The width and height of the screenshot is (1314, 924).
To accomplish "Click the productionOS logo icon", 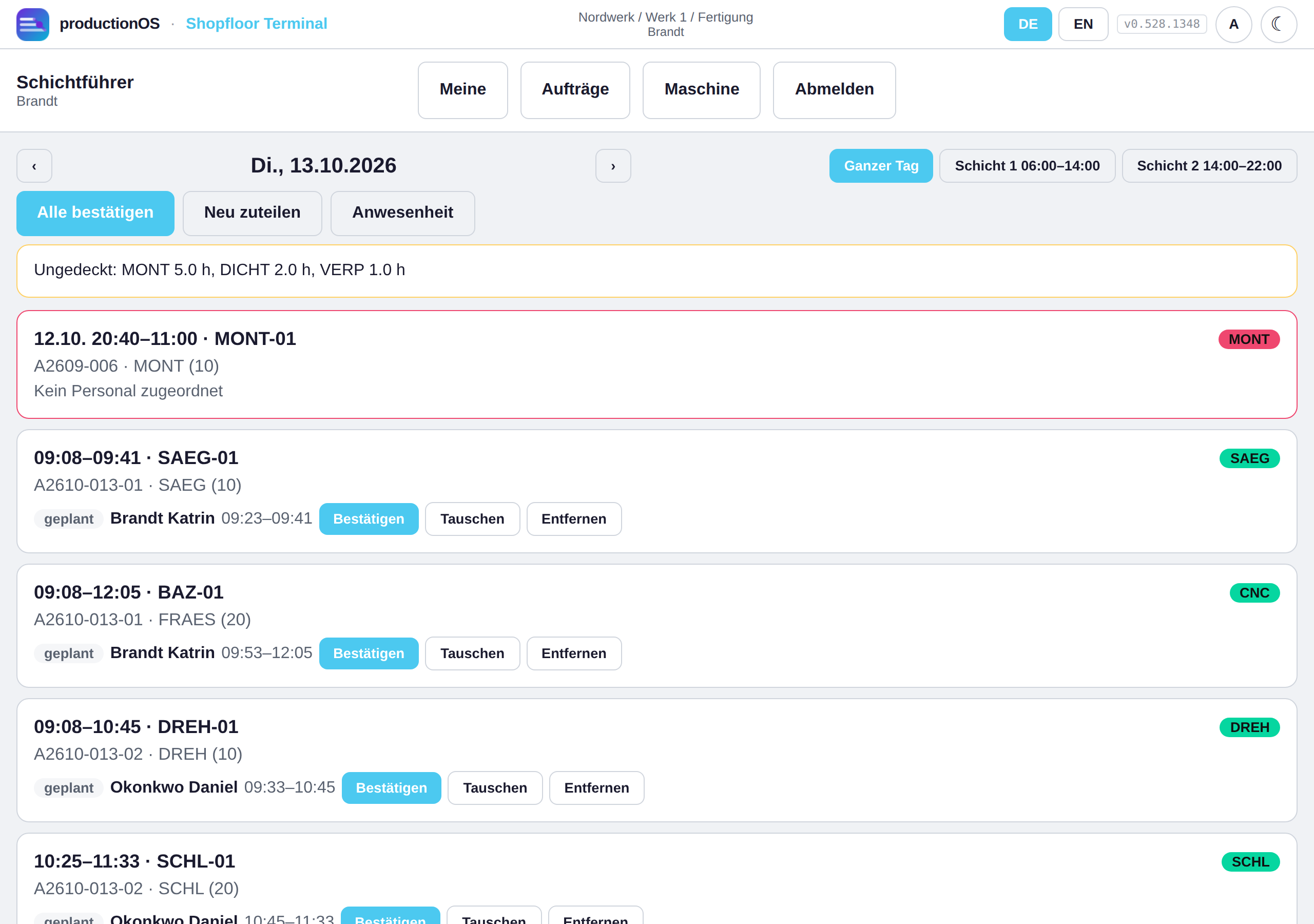I will click(33, 24).
